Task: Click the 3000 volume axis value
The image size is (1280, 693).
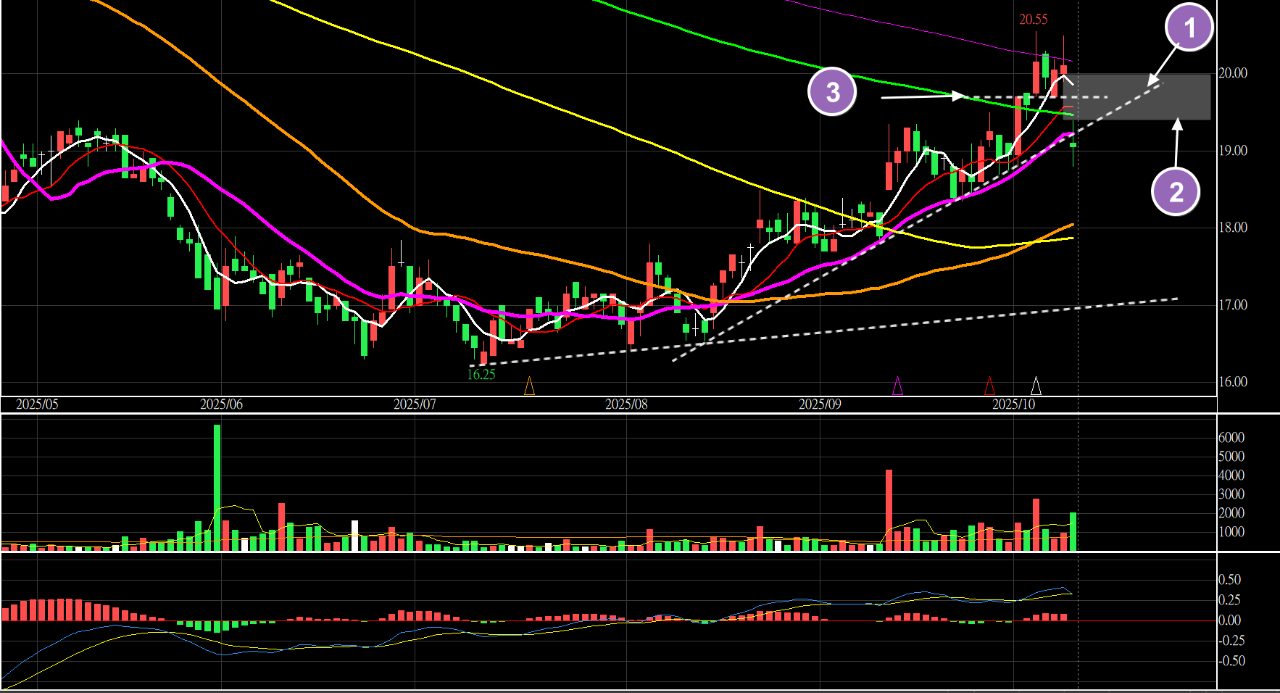Action: (1230, 494)
